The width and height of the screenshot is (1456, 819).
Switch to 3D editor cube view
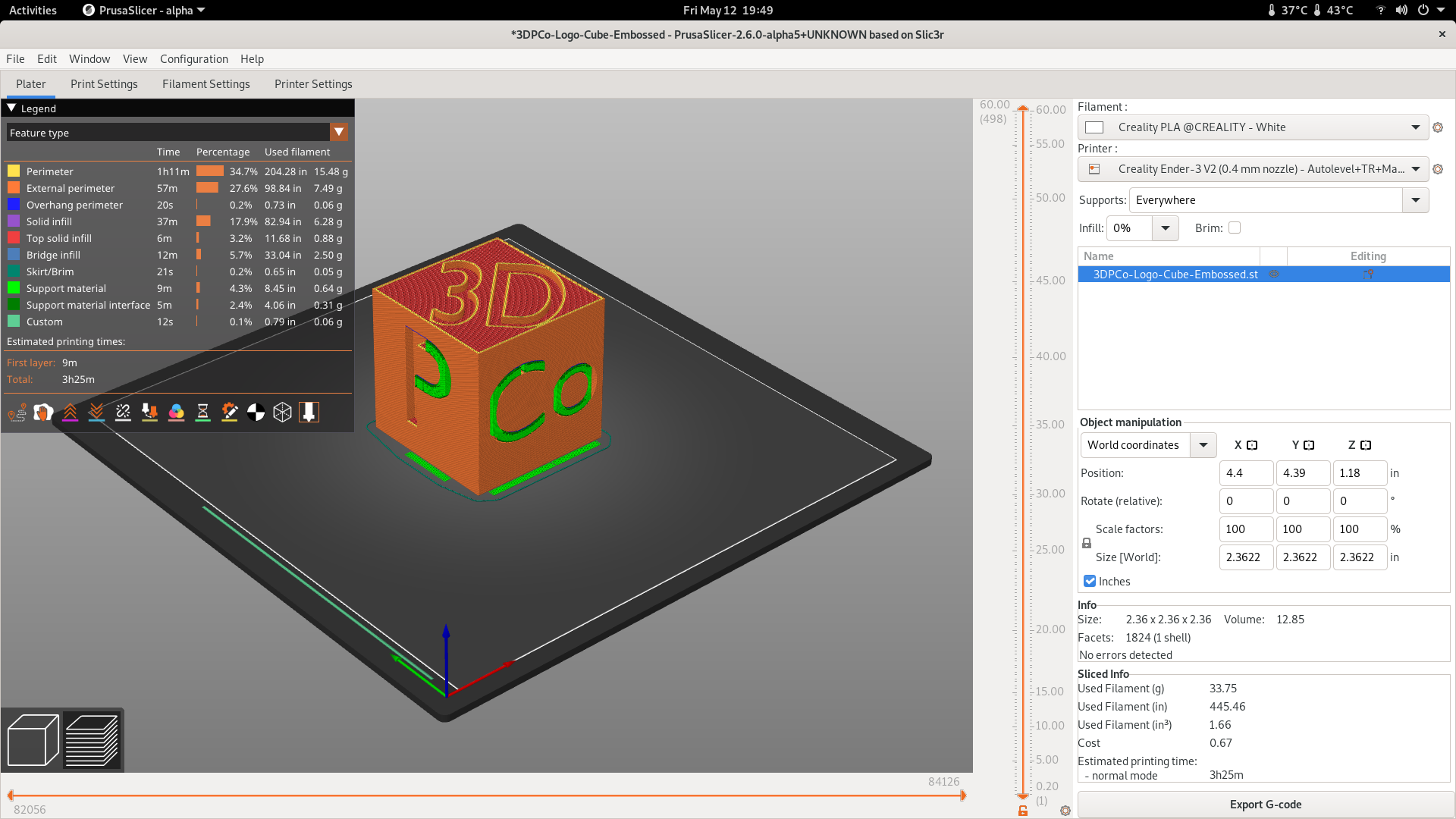tap(33, 740)
